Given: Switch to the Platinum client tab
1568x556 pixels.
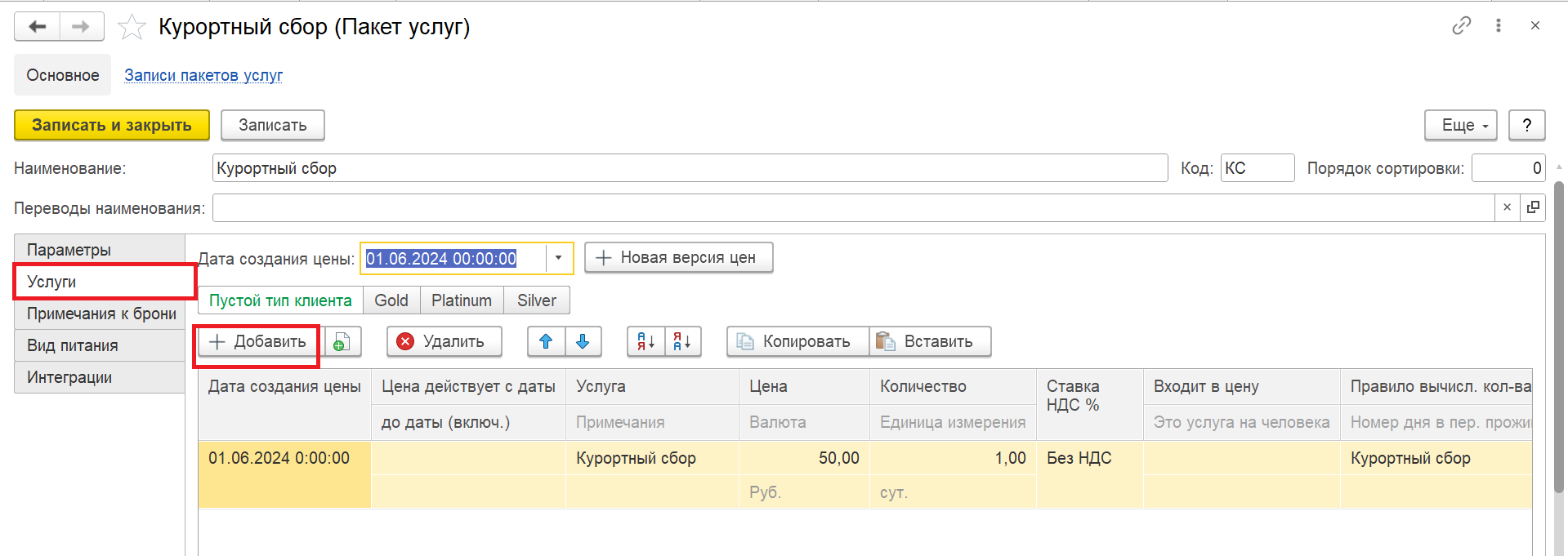Looking at the screenshot, I should coord(462,300).
